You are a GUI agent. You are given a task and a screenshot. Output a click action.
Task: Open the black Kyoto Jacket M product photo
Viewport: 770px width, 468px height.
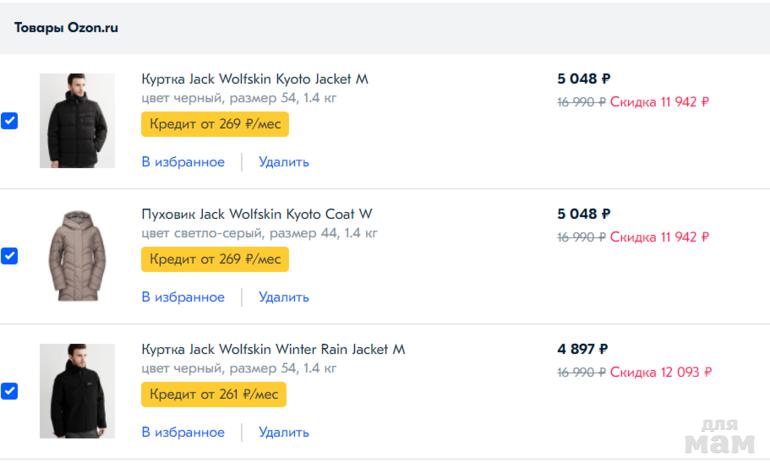(x=77, y=121)
